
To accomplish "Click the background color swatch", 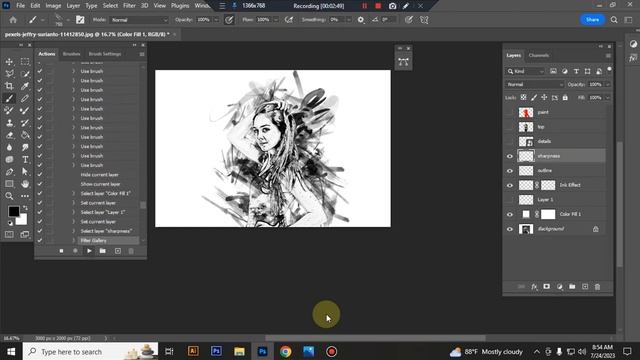I will [22, 220].
